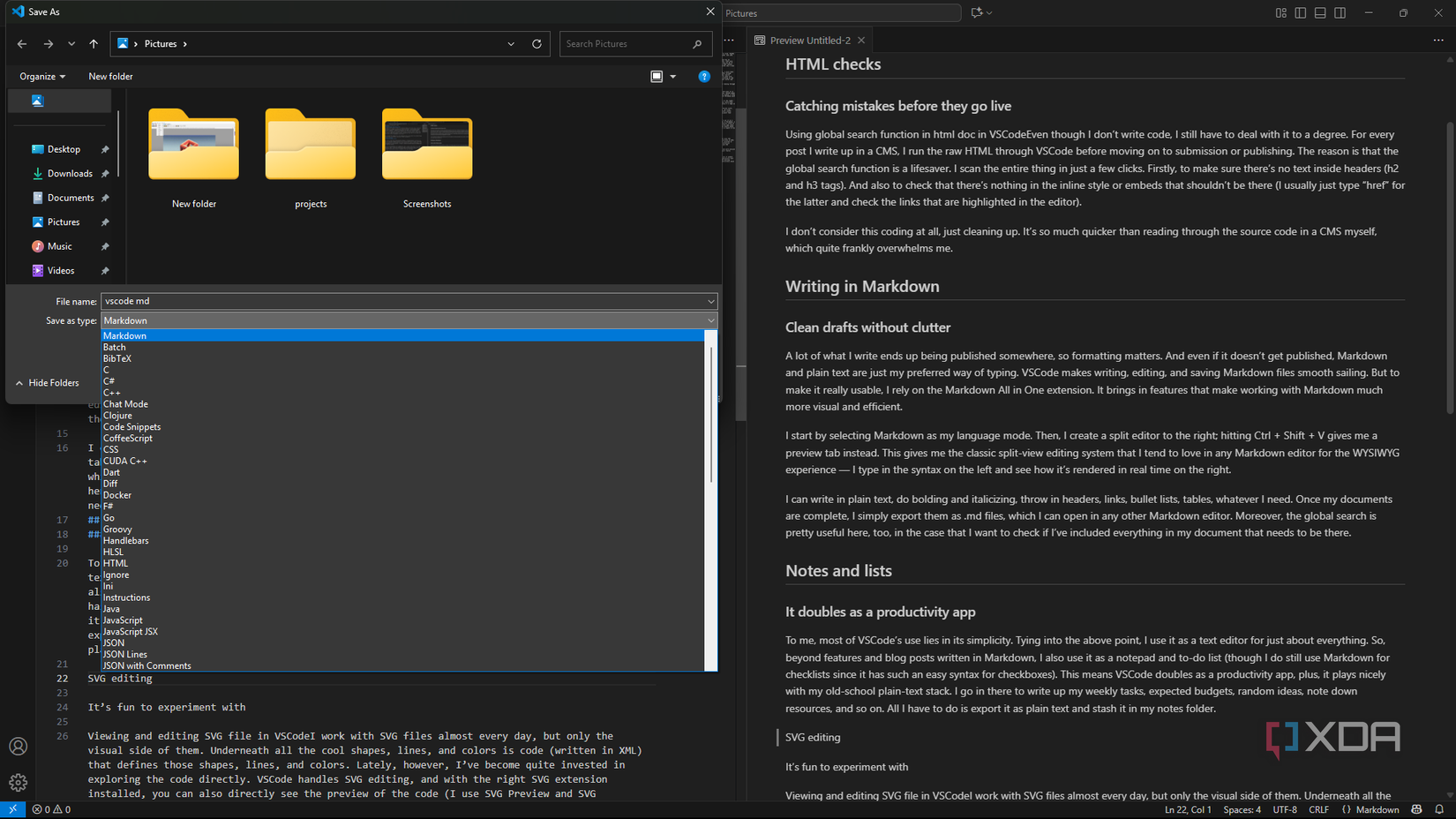The height and width of the screenshot is (819, 1456).
Task: Refresh the Pictures folder view
Action: pyautogui.click(x=537, y=43)
